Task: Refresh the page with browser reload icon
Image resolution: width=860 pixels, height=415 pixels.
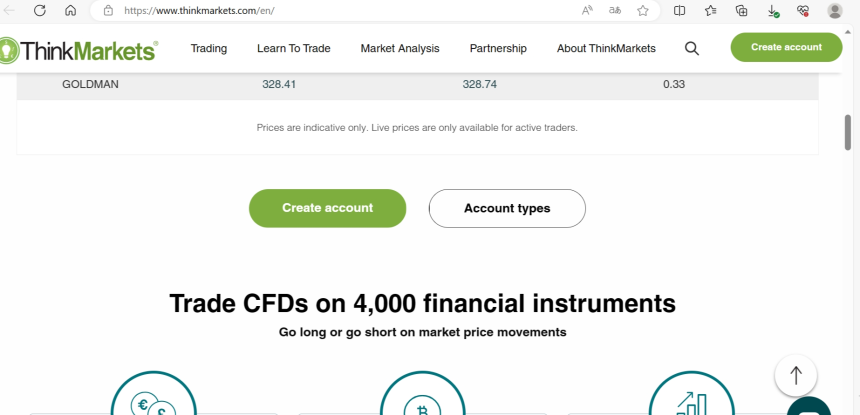Action: pos(40,10)
